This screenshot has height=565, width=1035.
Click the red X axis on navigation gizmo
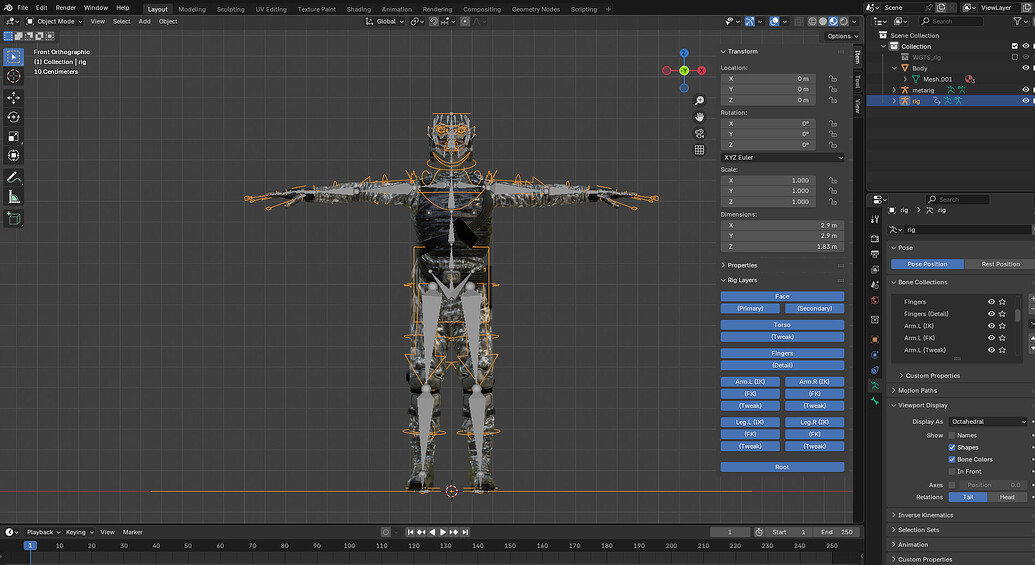[x=701, y=71]
